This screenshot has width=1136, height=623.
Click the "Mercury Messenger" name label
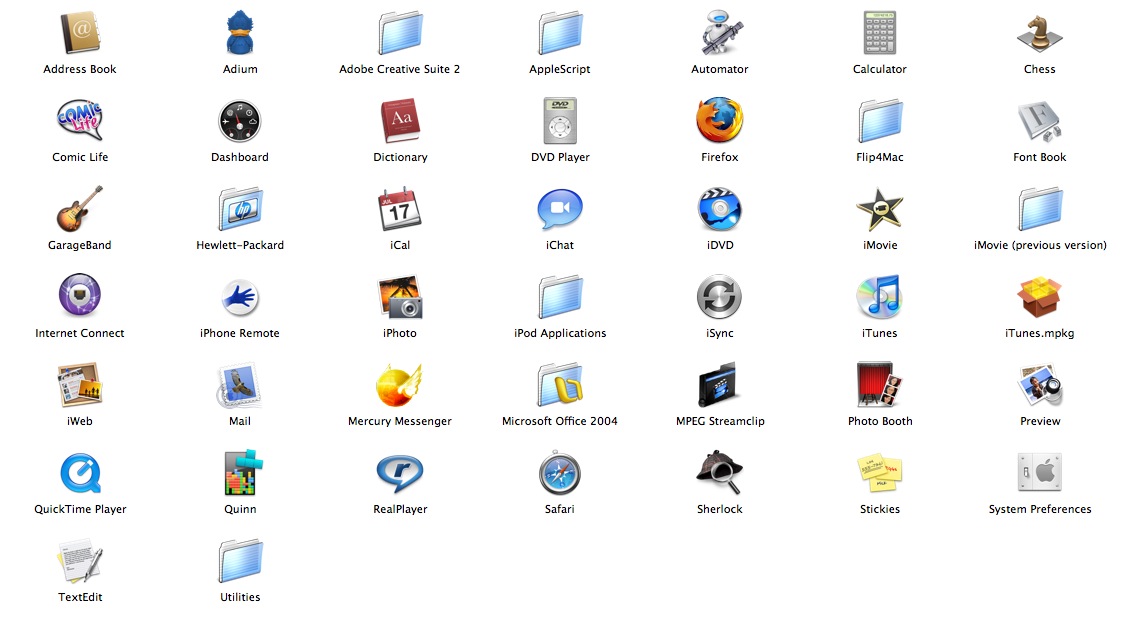pyautogui.click(x=400, y=422)
